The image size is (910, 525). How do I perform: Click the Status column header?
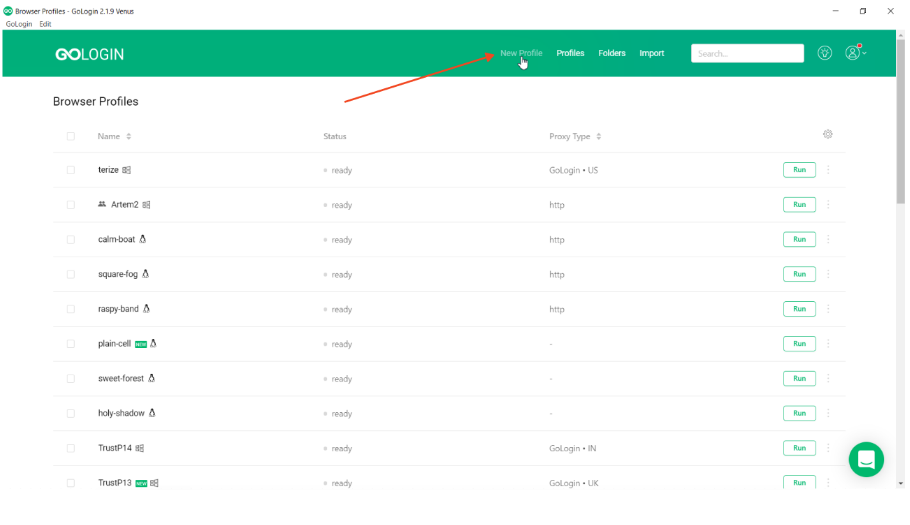pyautogui.click(x=335, y=136)
